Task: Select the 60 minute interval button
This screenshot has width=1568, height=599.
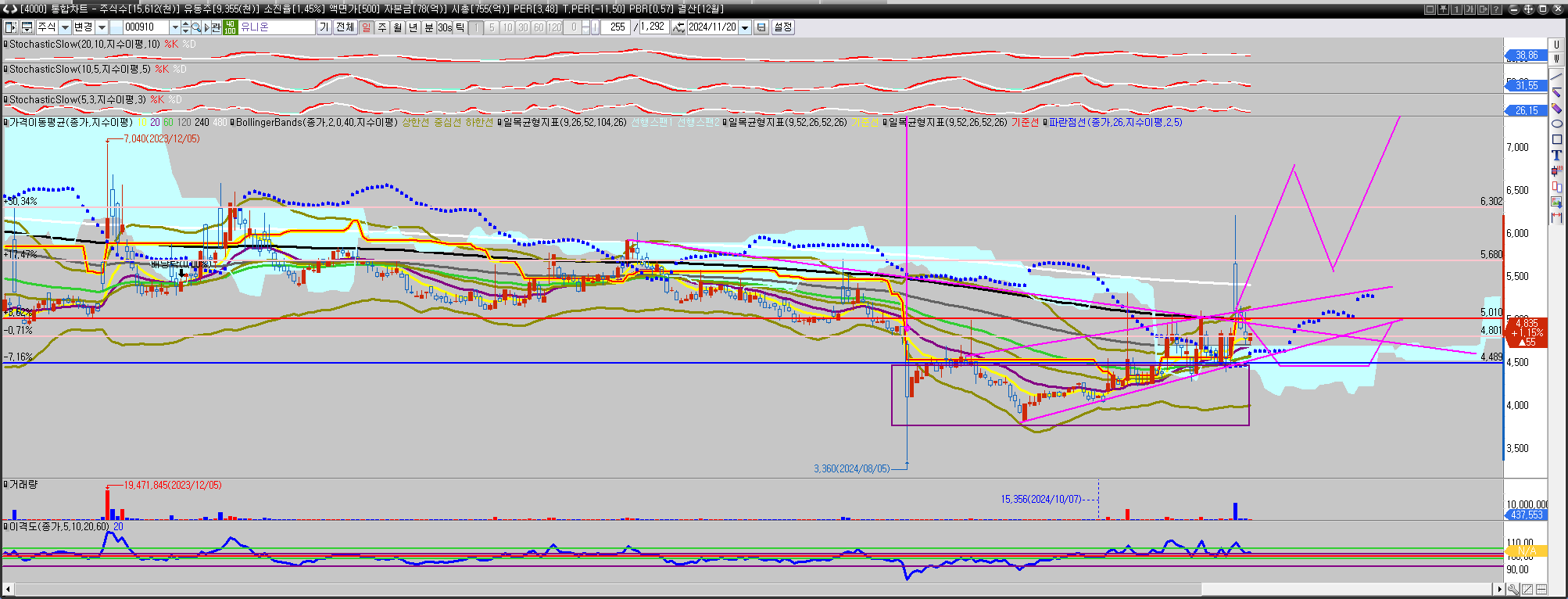Action: [x=539, y=27]
